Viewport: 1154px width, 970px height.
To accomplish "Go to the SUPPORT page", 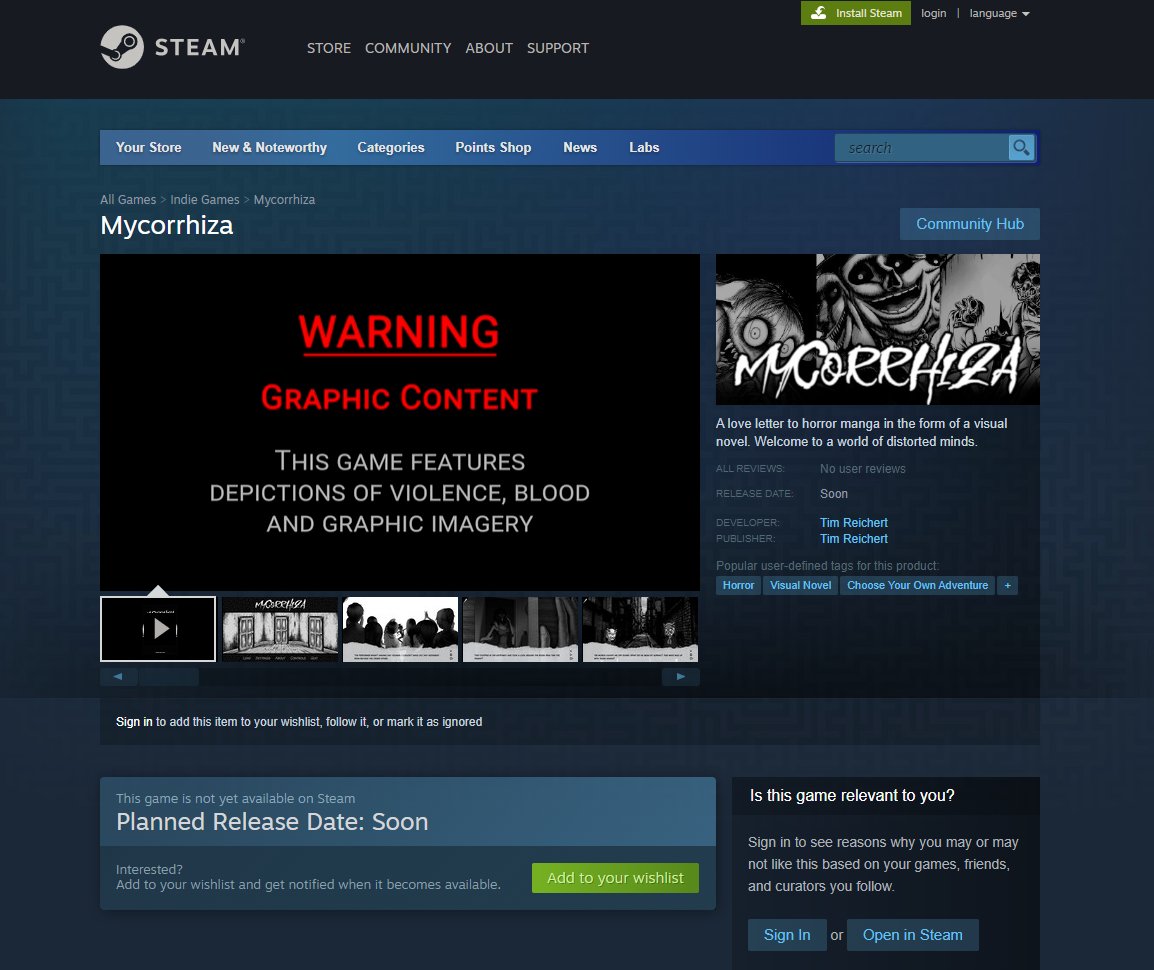I will [558, 48].
